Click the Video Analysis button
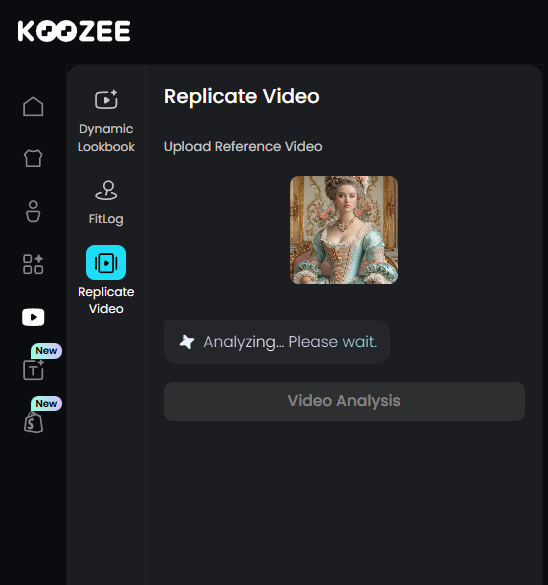The width and height of the screenshot is (548, 585). (344, 401)
